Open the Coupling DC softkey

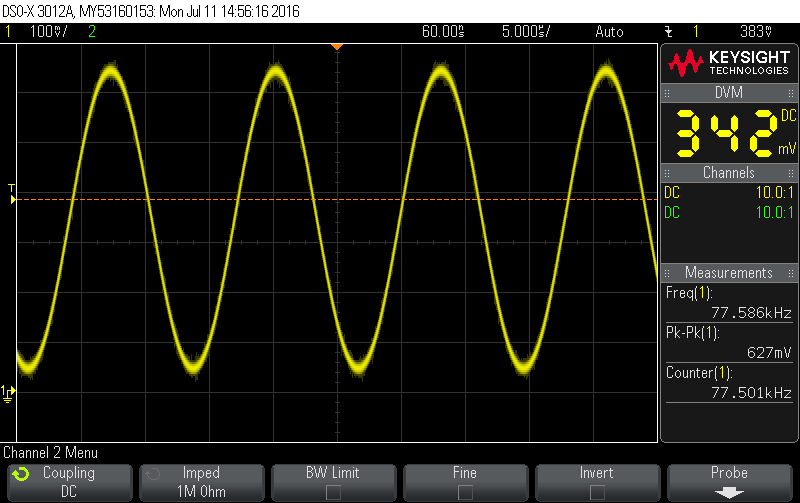70,483
